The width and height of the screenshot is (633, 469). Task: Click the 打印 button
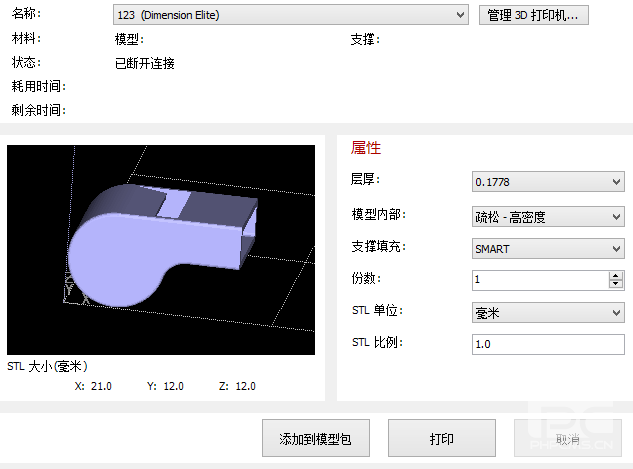tap(441, 439)
